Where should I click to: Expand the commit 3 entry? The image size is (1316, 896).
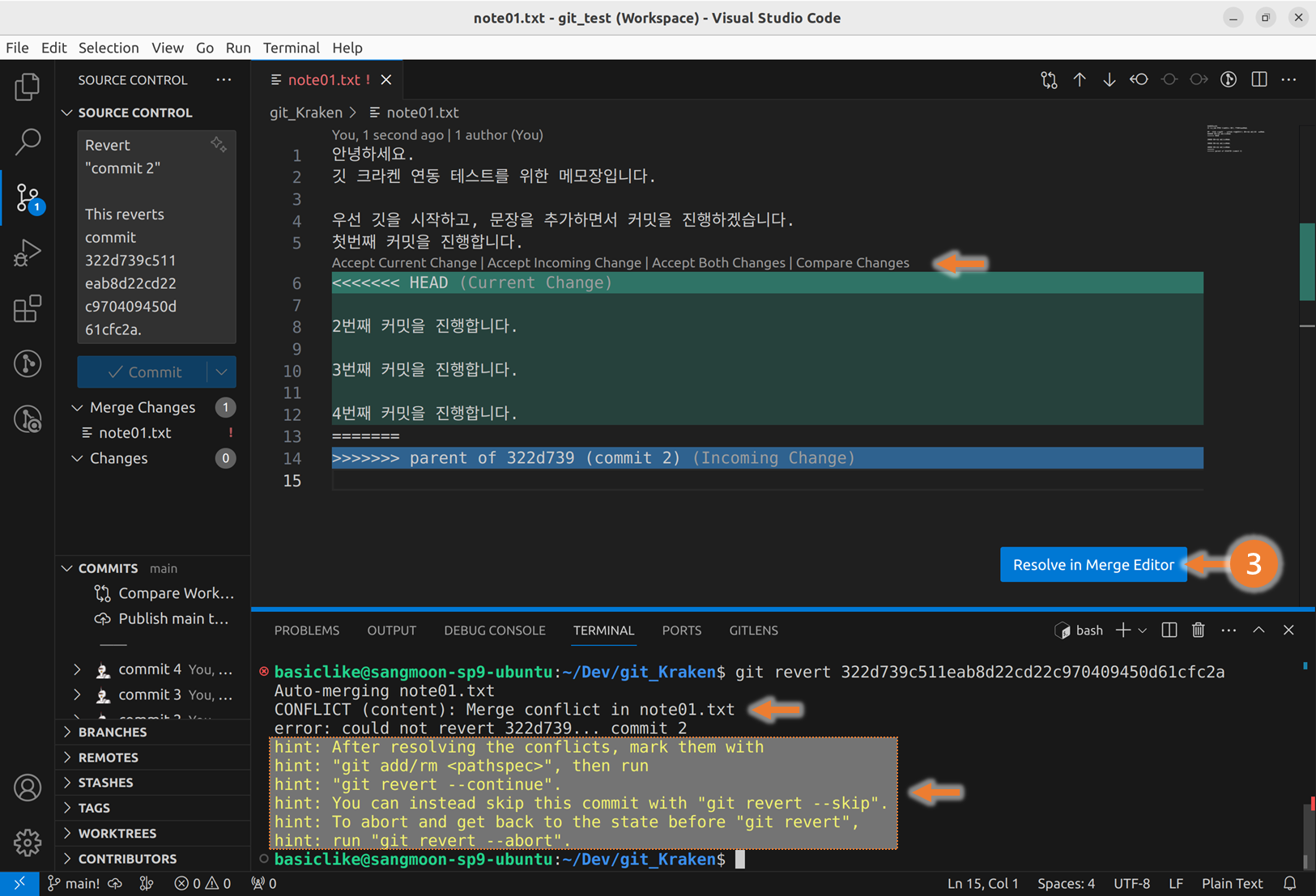pyautogui.click(x=77, y=694)
